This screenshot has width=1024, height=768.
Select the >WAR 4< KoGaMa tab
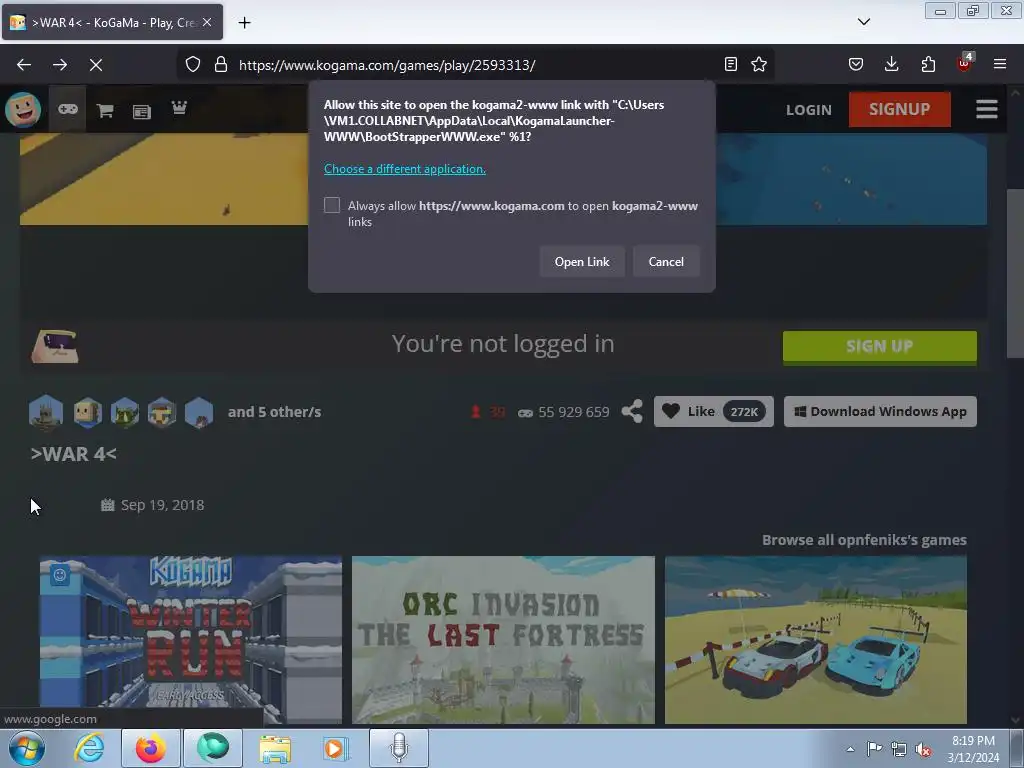tap(112, 22)
